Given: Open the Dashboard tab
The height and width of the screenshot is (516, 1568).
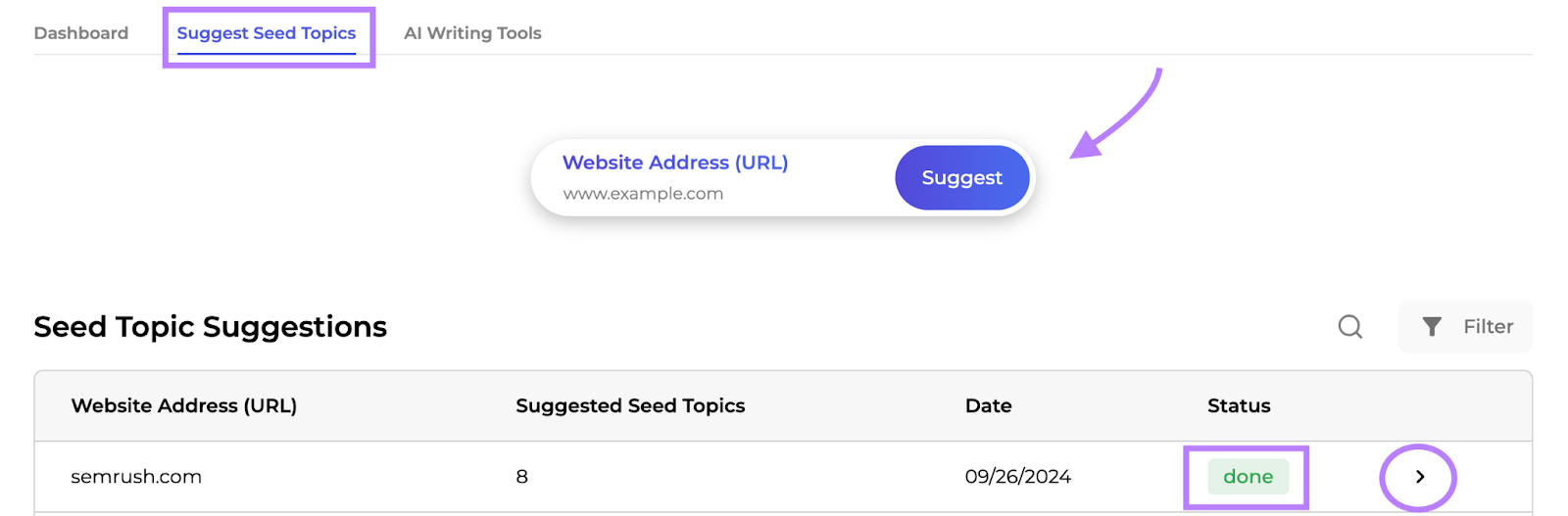Looking at the screenshot, I should point(81,33).
